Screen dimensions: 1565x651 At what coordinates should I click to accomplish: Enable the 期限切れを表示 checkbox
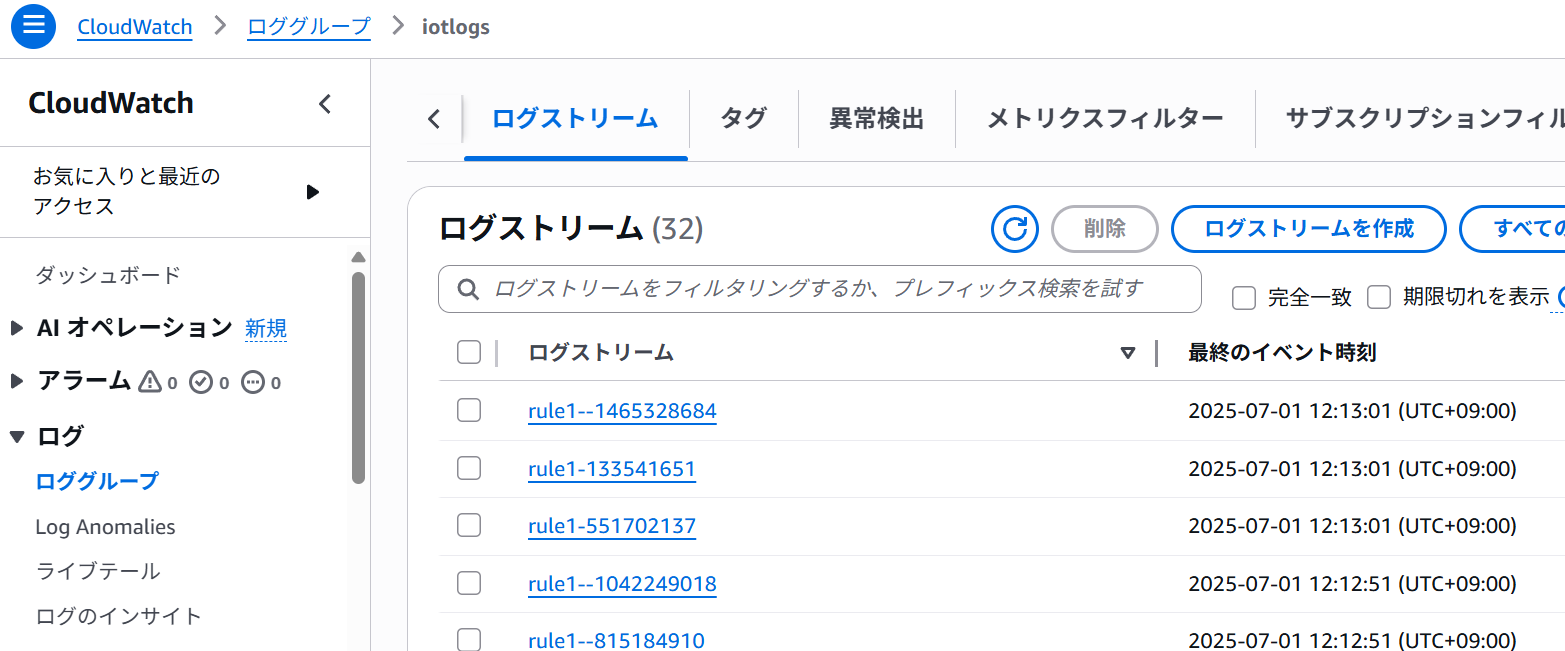coord(1379,297)
